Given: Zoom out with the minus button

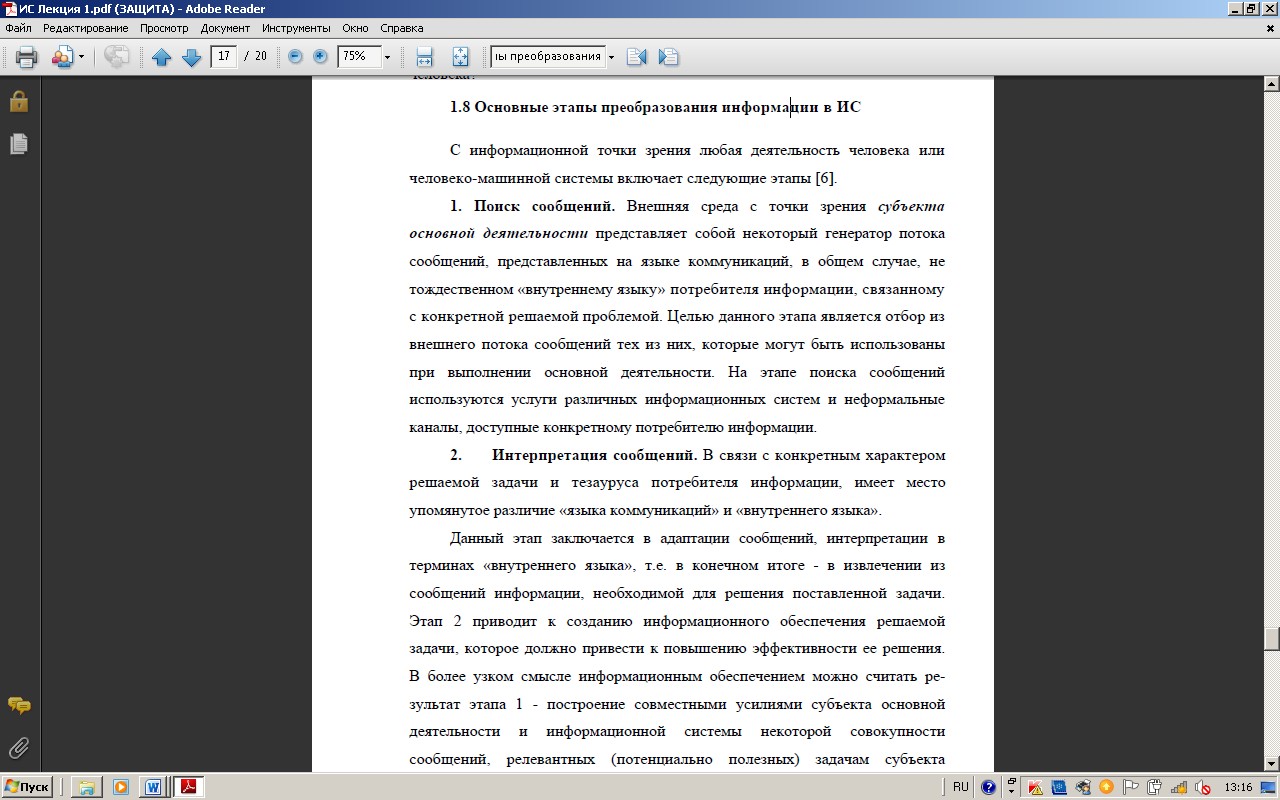Looking at the screenshot, I should pyautogui.click(x=295, y=56).
